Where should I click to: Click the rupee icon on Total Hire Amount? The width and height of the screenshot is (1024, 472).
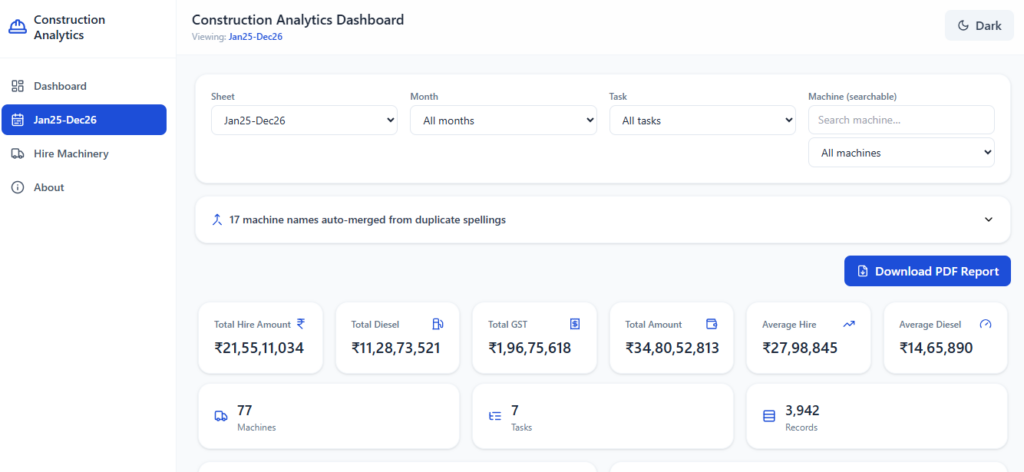click(x=300, y=323)
